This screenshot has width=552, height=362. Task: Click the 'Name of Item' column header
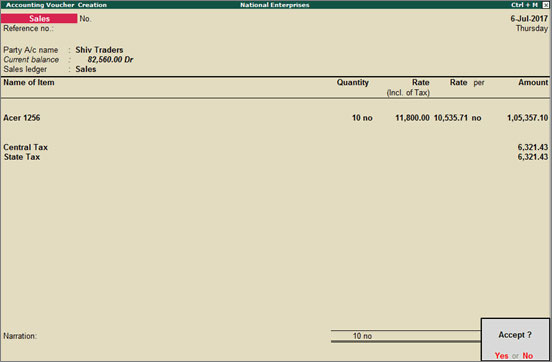pyautogui.click(x=29, y=82)
